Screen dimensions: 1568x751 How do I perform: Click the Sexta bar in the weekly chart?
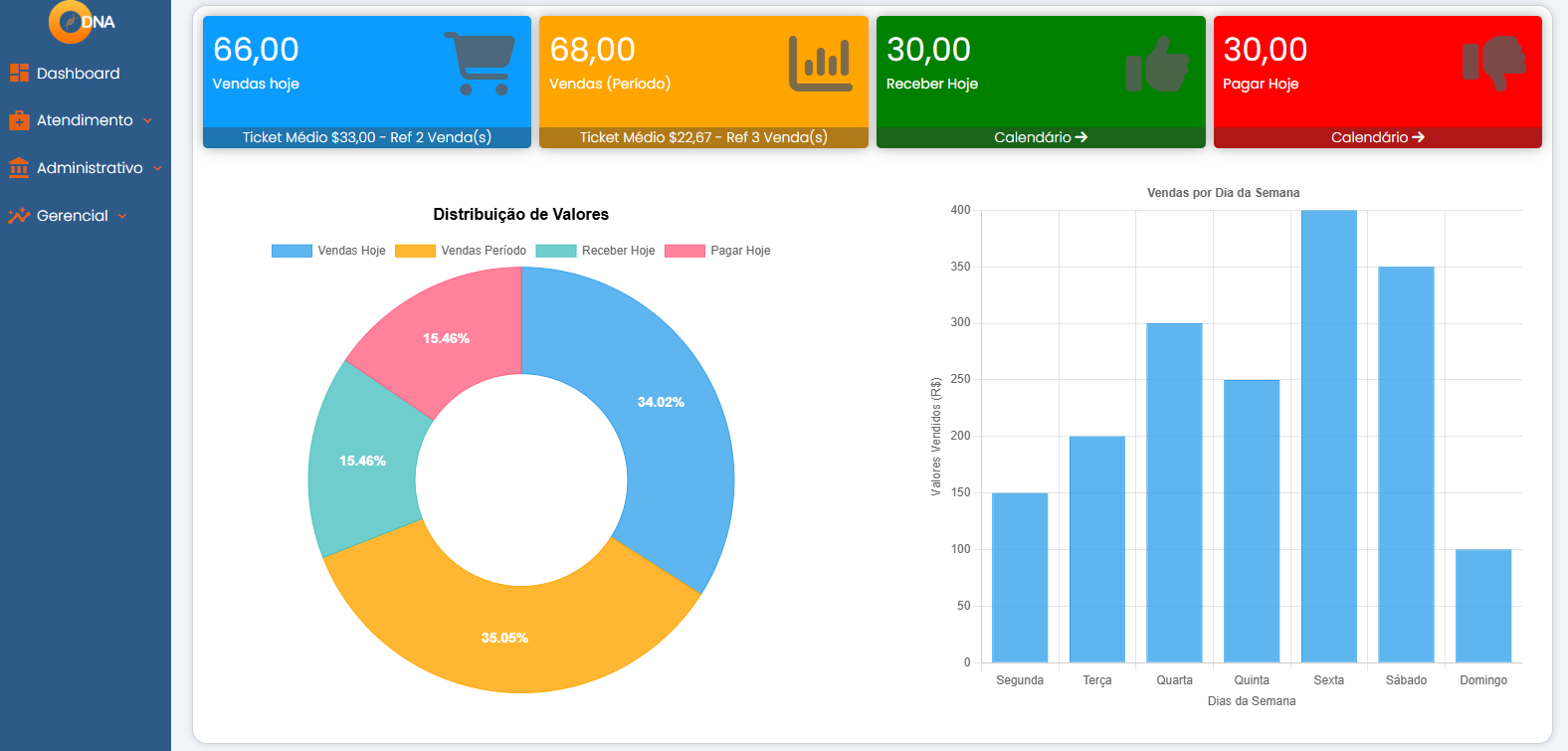pos(1328,436)
